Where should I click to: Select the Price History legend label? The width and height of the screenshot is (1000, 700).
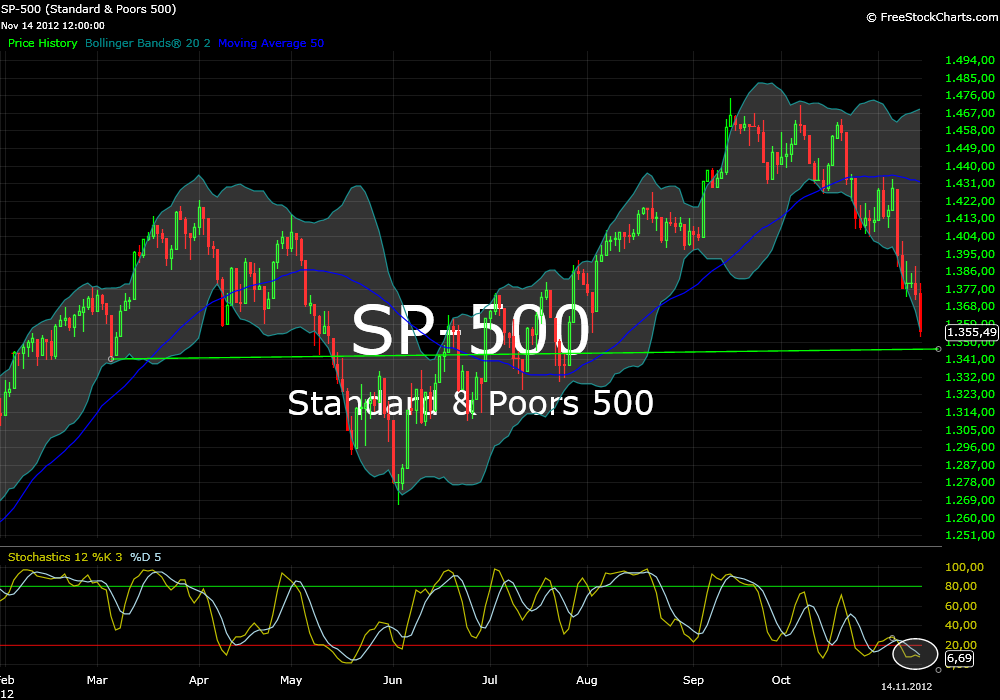click(42, 43)
